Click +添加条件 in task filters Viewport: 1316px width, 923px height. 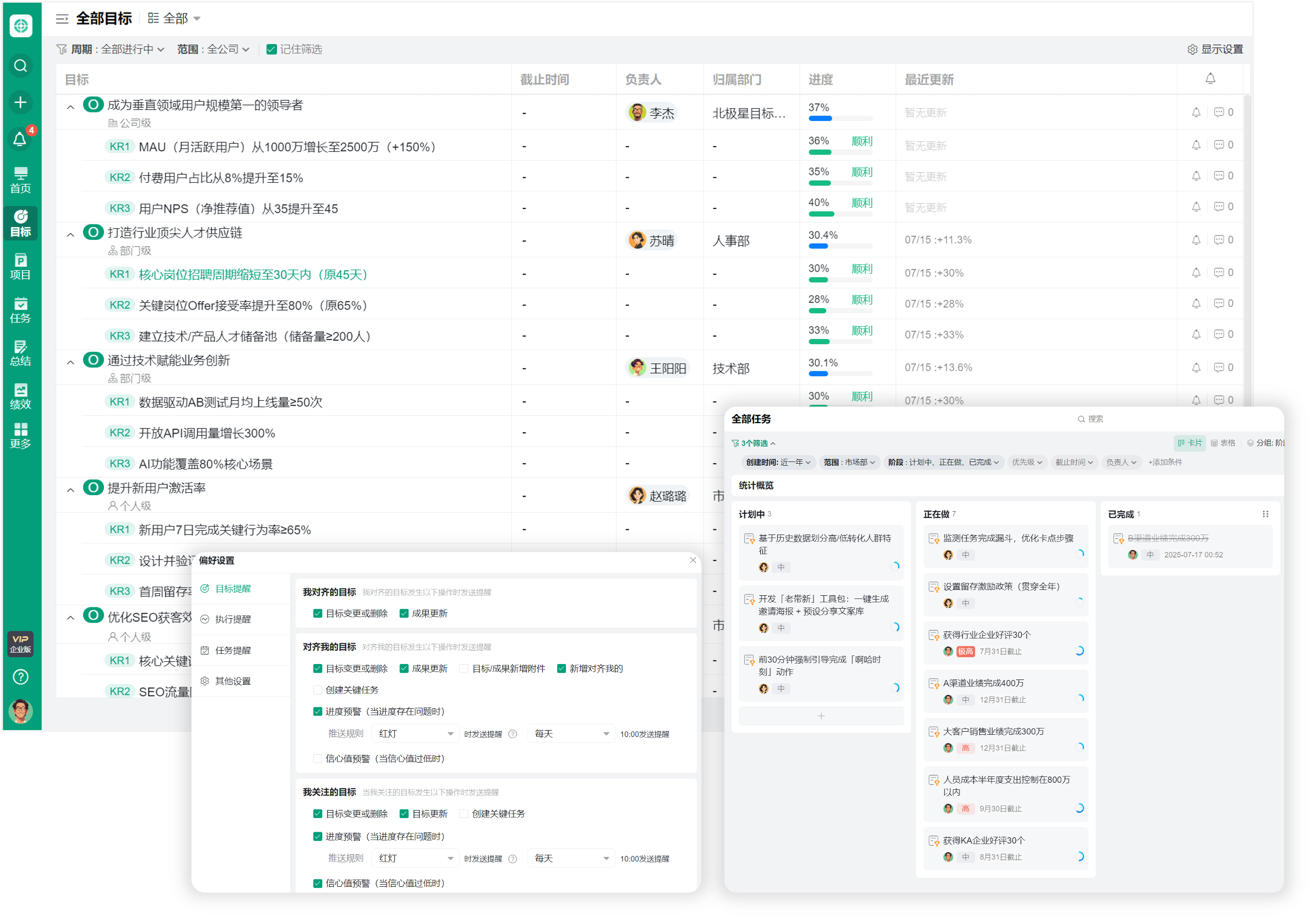1165,462
